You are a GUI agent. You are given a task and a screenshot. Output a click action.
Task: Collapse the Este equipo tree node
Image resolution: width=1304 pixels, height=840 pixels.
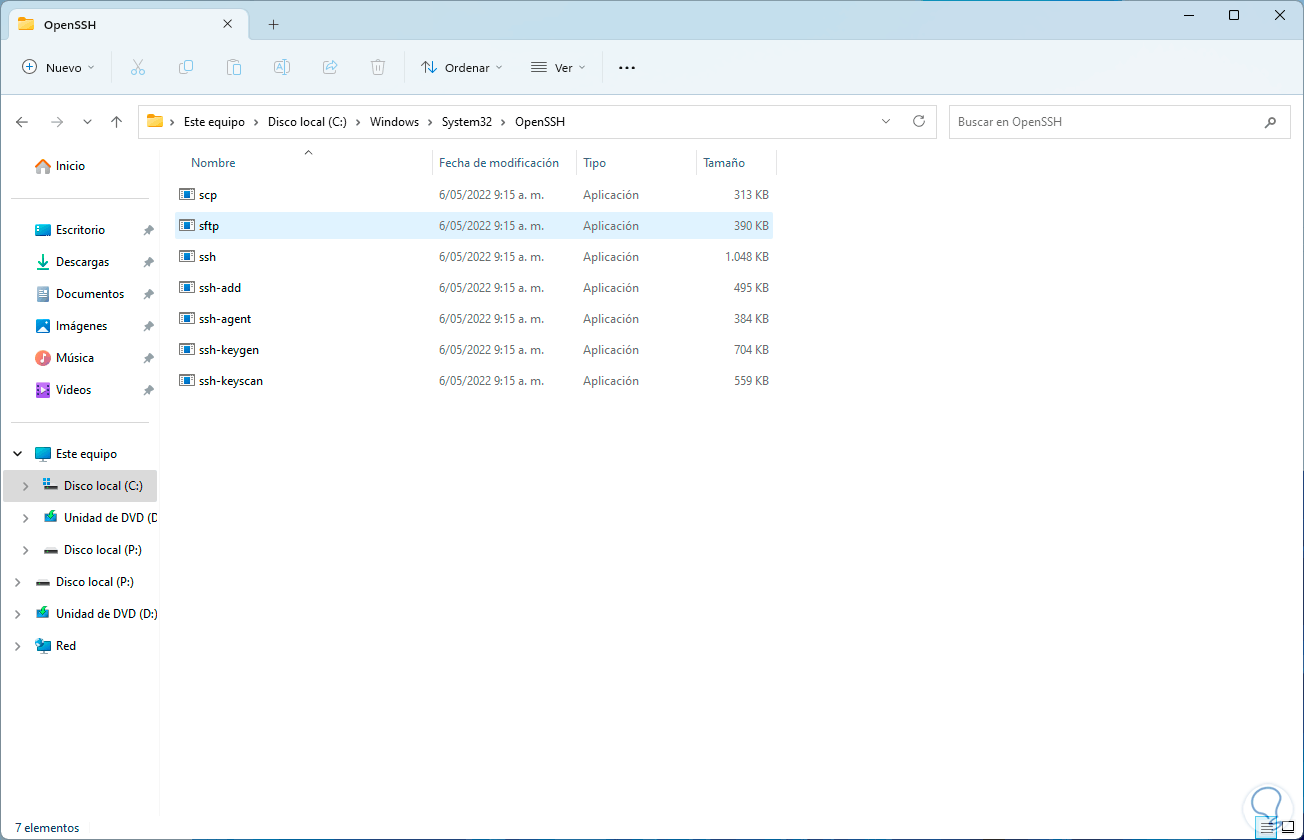pyautogui.click(x=18, y=454)
